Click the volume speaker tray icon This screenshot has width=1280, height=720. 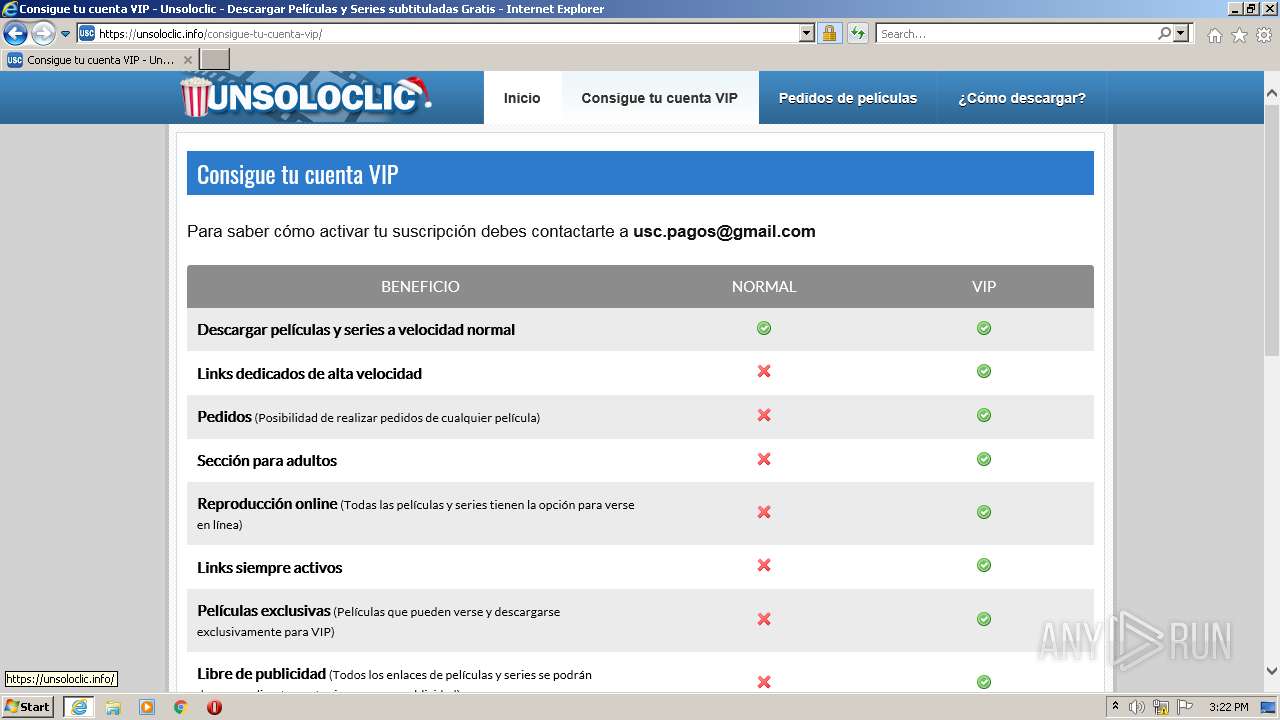[1137, 707]
